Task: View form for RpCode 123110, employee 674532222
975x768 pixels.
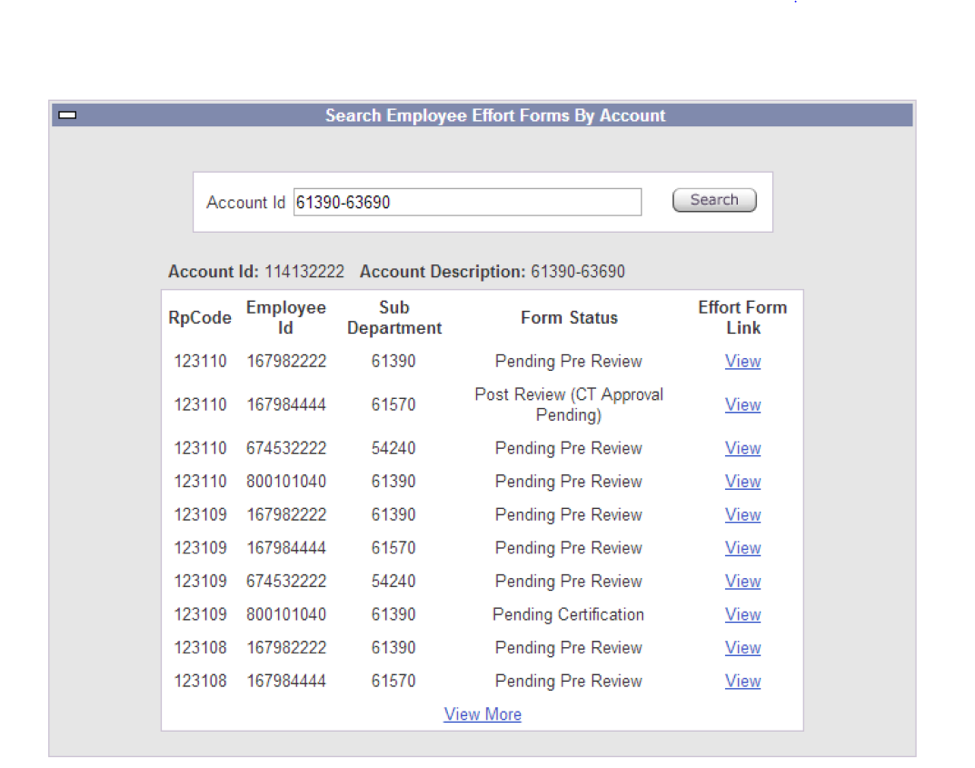Action: pyautogui.click(x=742, y=449)
